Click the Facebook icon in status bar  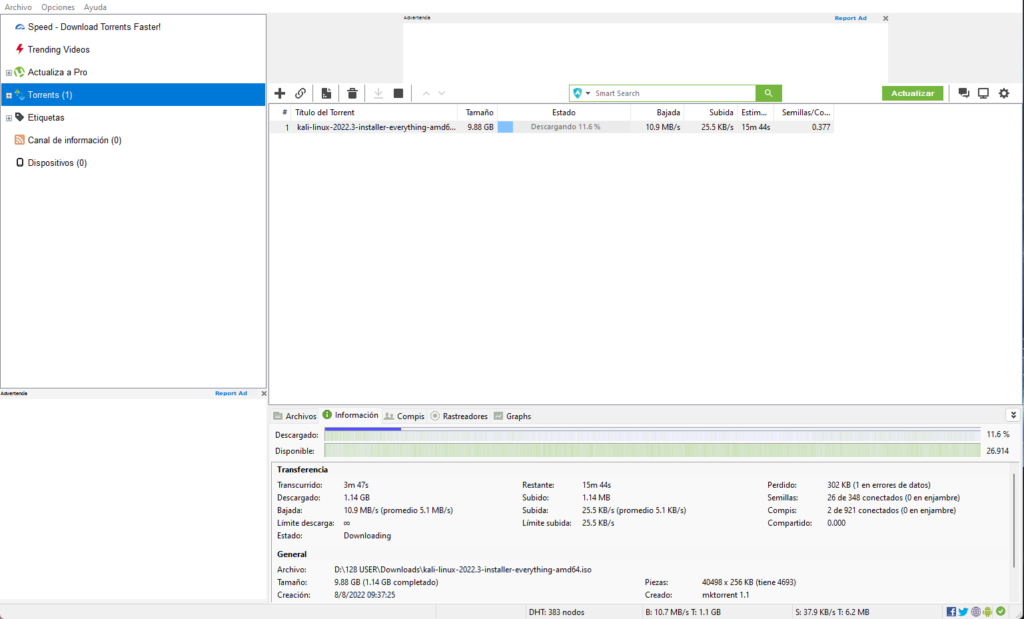(x=952, y=612)
